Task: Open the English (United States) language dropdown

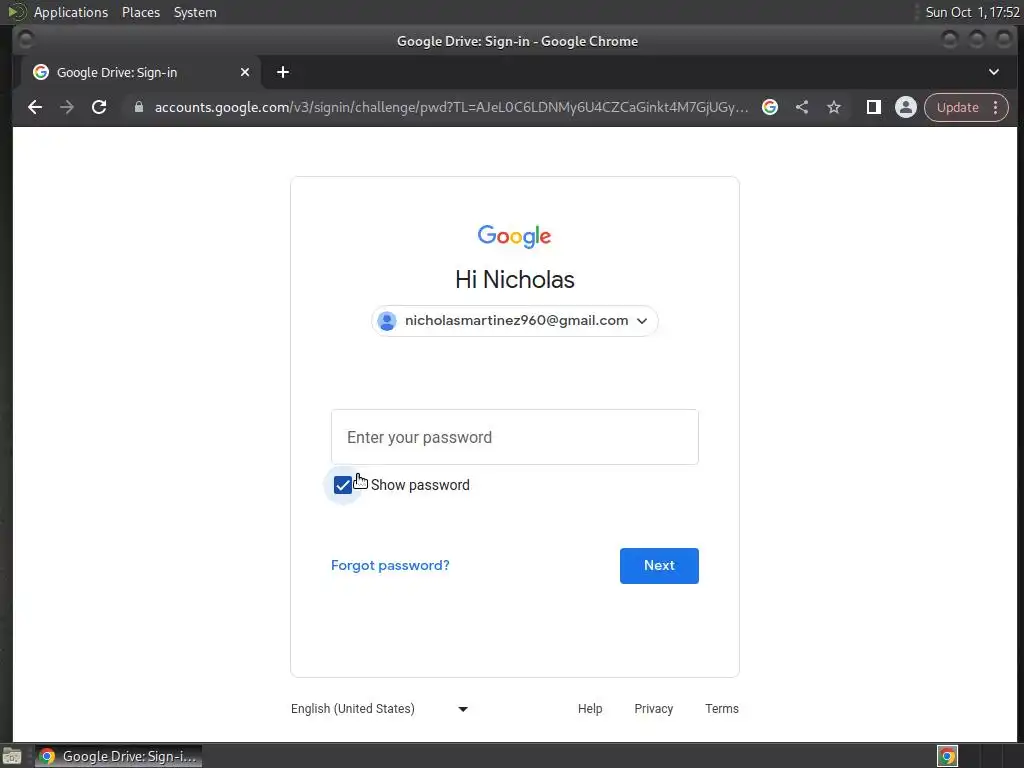Action: pyautogui.click(x=379, y=709)
